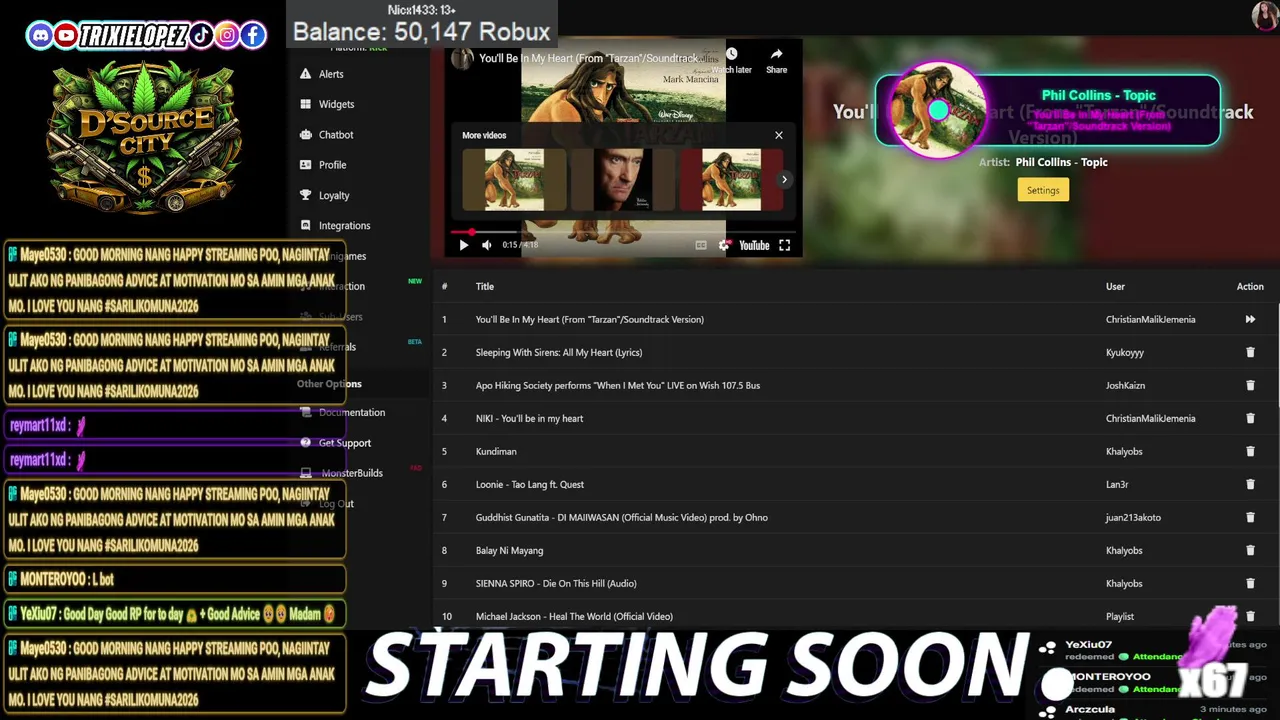Delete NIKI - You'll be in my heart
Screen dimensions: 1280x720
tap(1250, 418)
